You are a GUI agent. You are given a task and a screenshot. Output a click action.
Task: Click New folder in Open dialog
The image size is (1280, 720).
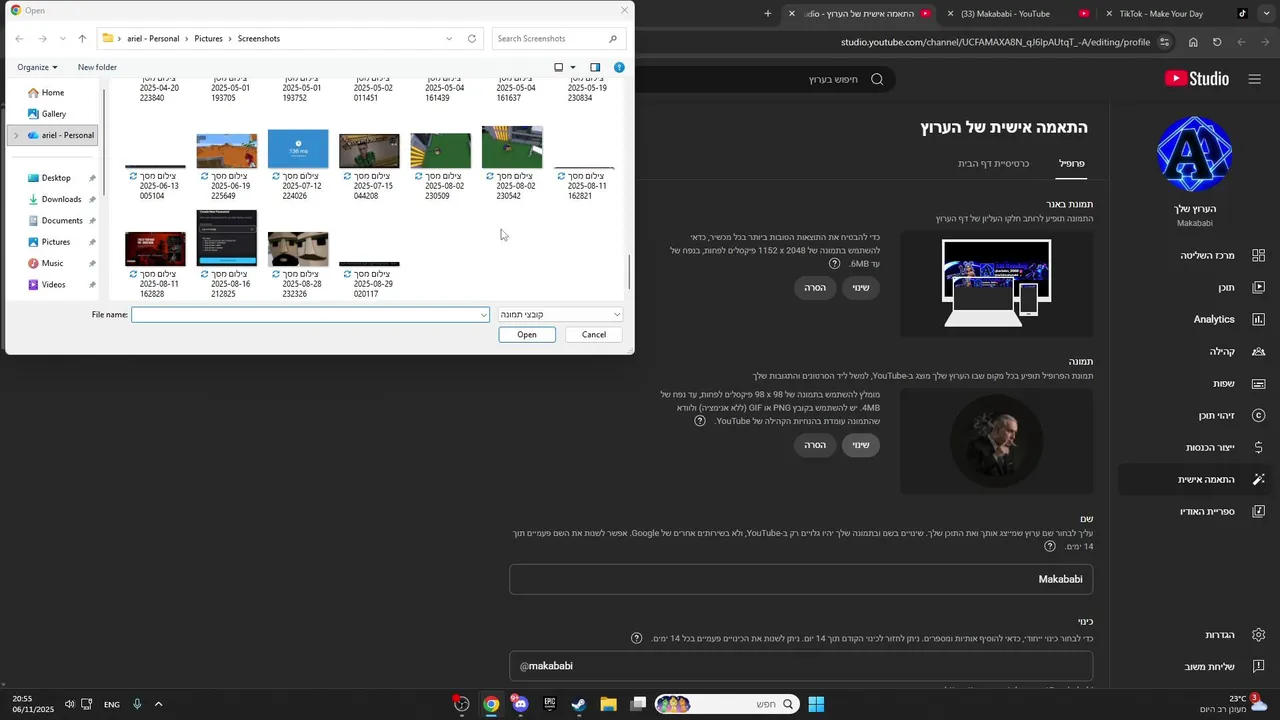(97, 67)
